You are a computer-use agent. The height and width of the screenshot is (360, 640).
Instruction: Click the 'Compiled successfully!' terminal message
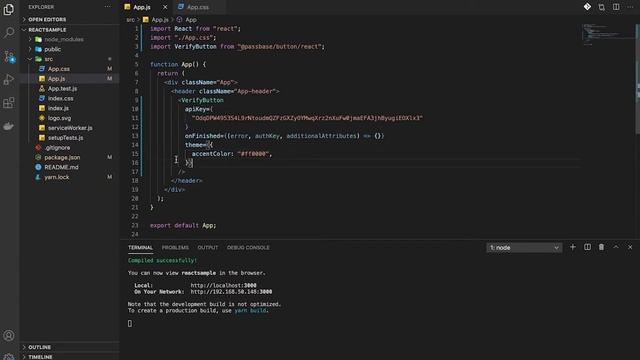tap(162, 260)
